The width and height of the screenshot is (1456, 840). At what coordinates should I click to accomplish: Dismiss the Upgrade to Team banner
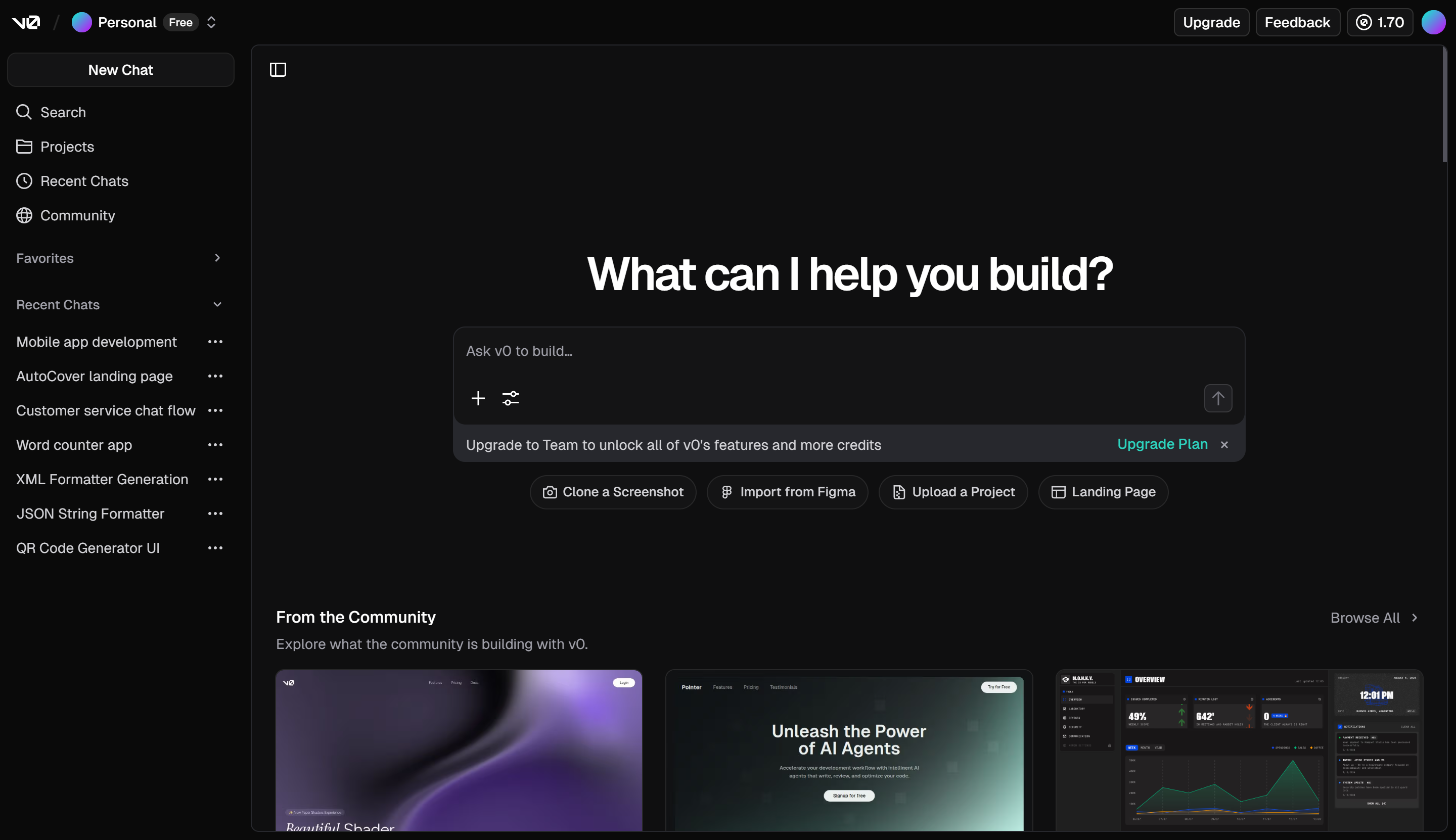pyautogui.click(x=1224, y=444)
